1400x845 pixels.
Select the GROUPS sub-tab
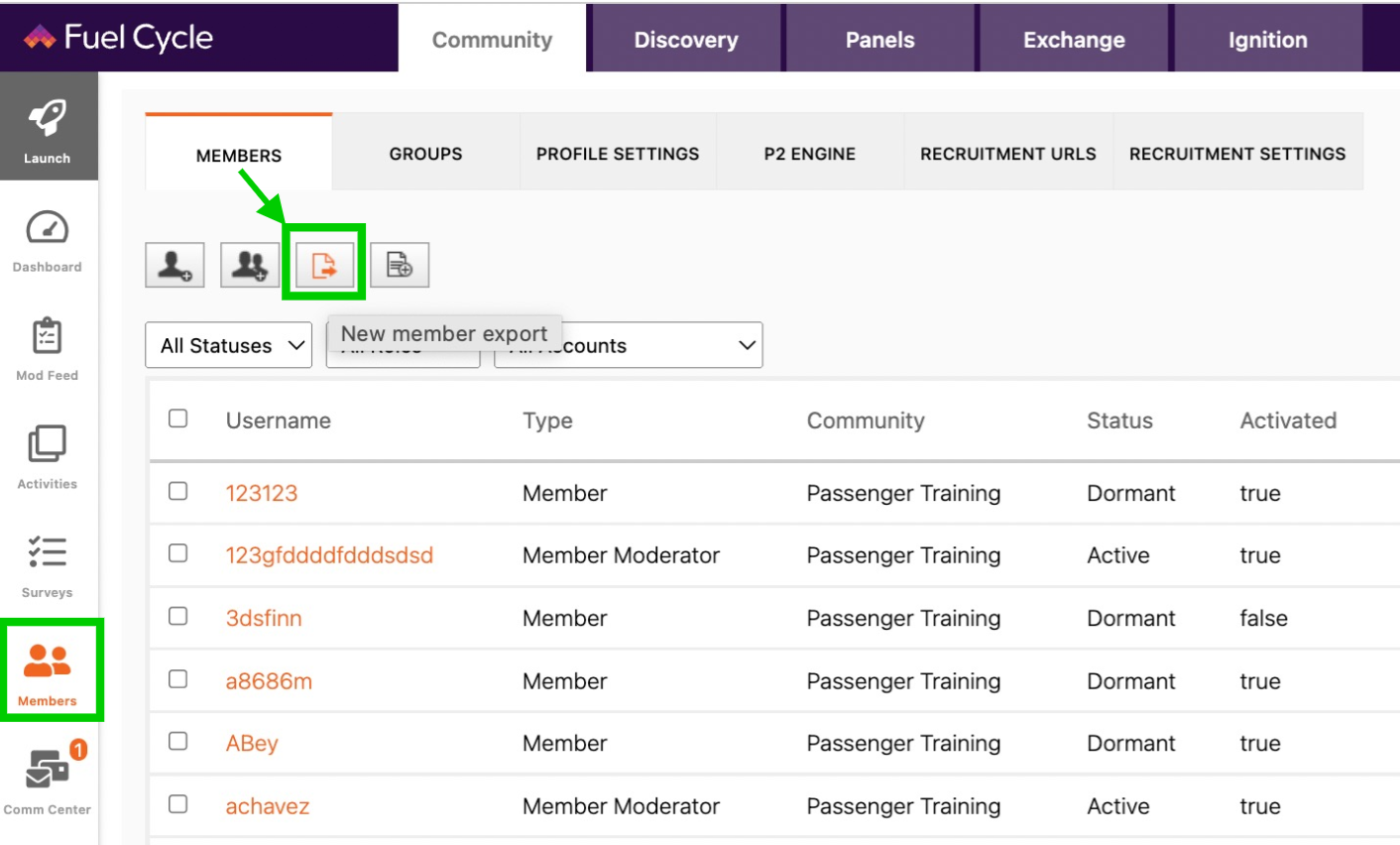(x=426, y=153)
